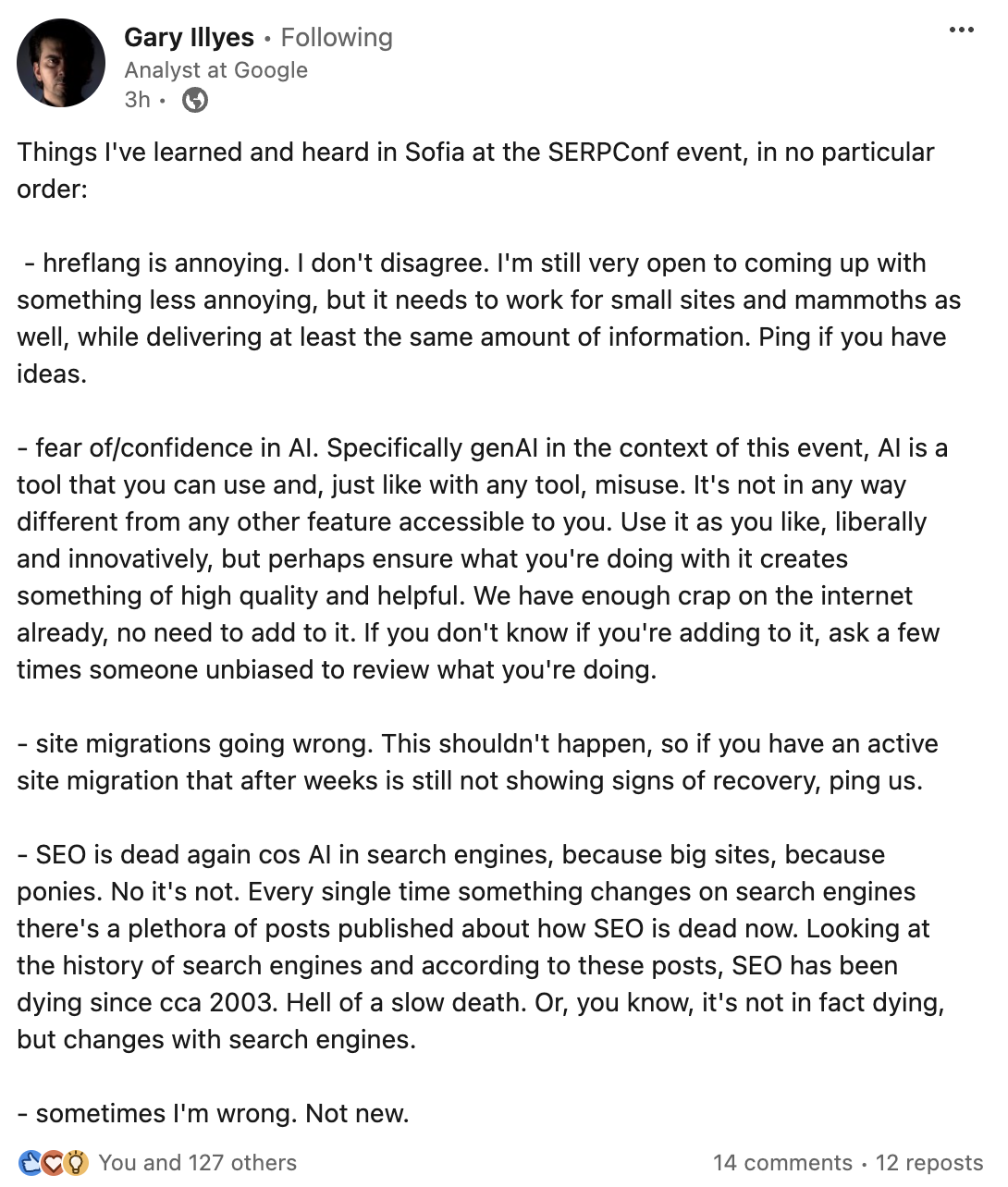1008x1187 pixels.
Task: Click the Analyst at Google headline
Action: [x=216, y=70]
